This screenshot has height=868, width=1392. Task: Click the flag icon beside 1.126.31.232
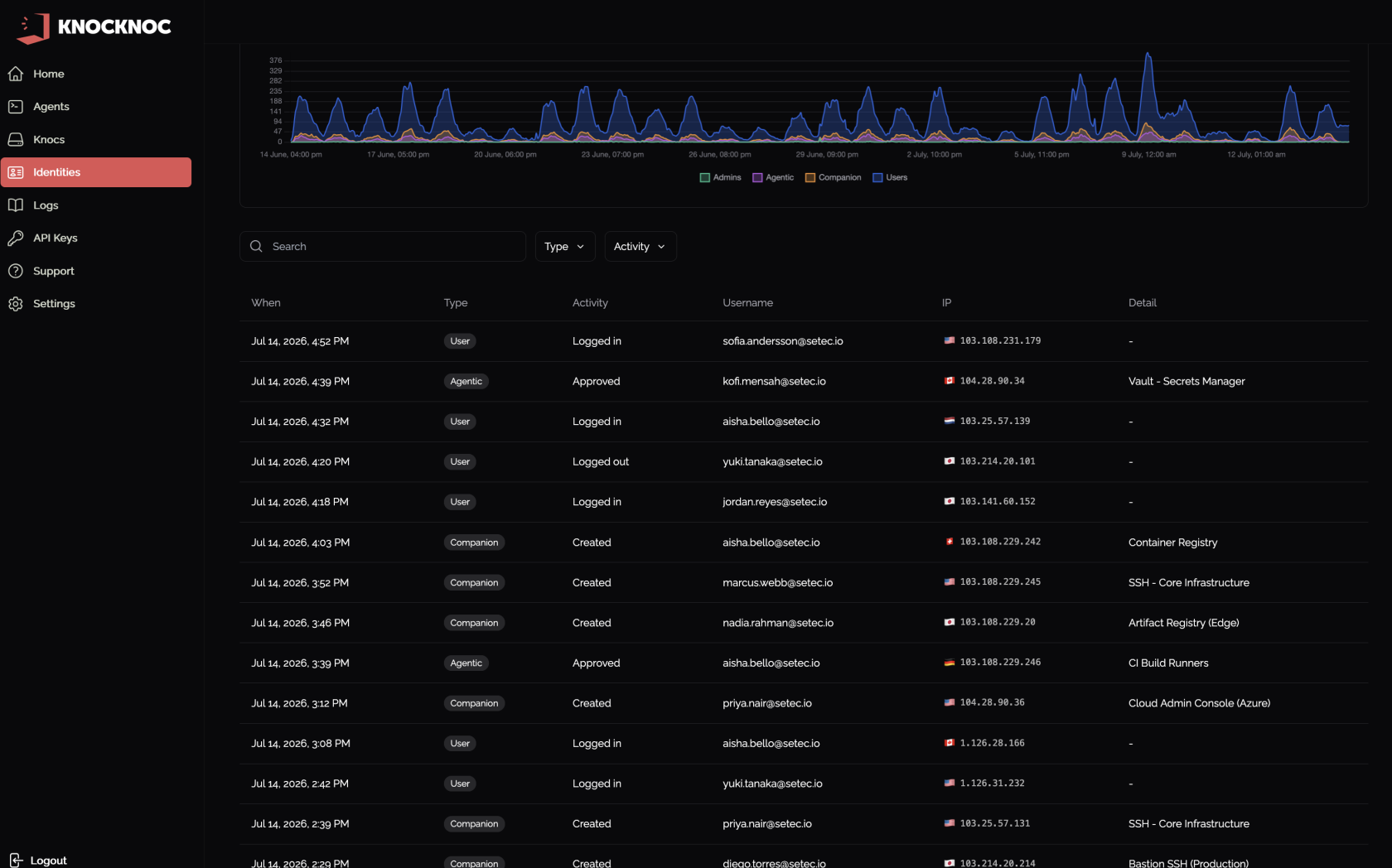pos(950,783)
